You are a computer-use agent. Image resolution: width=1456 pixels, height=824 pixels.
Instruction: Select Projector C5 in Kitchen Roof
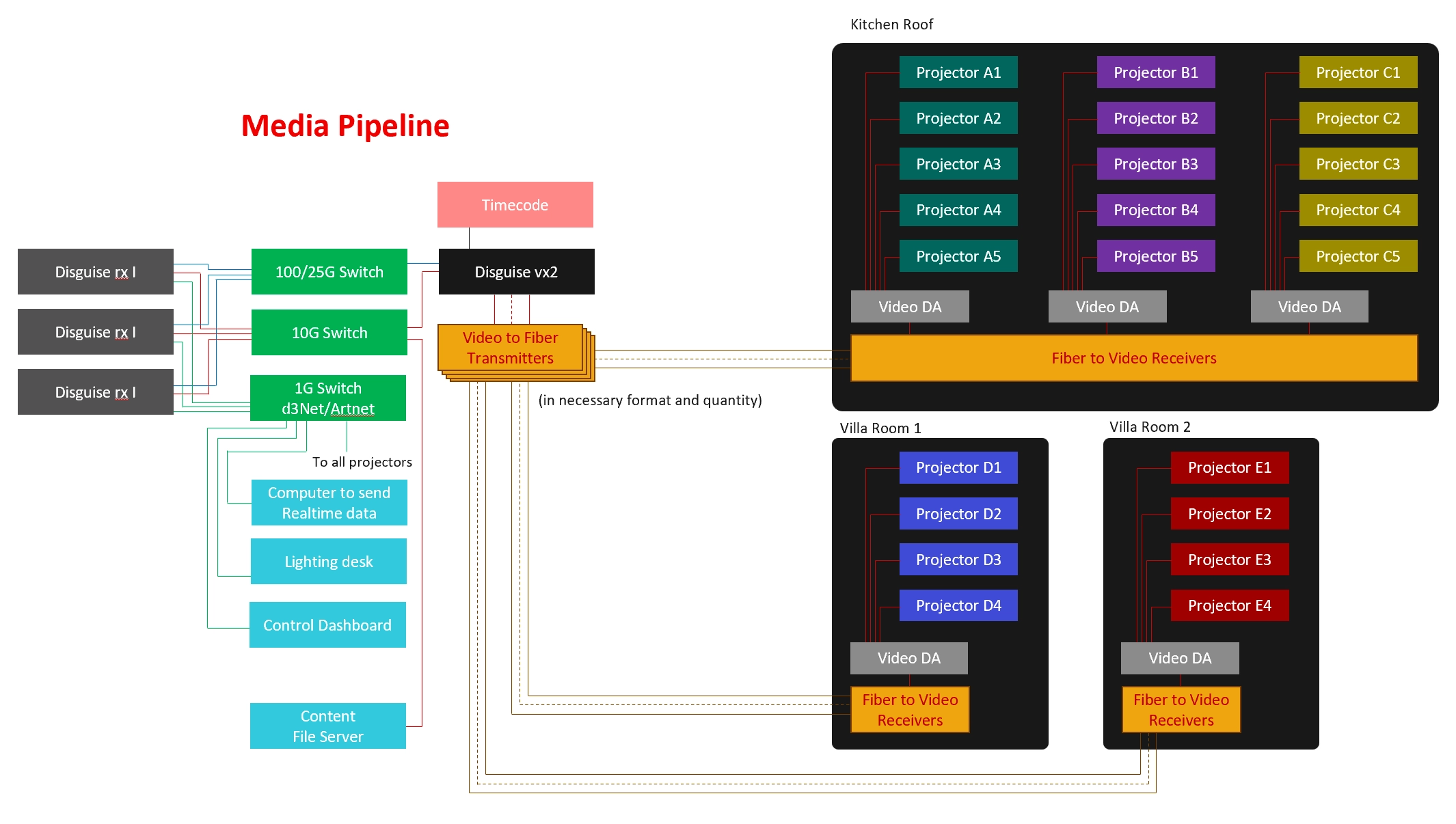tap(1357, 256)
